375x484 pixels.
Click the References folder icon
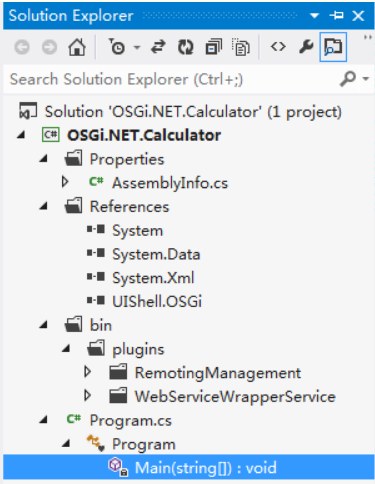pos(73,206)
